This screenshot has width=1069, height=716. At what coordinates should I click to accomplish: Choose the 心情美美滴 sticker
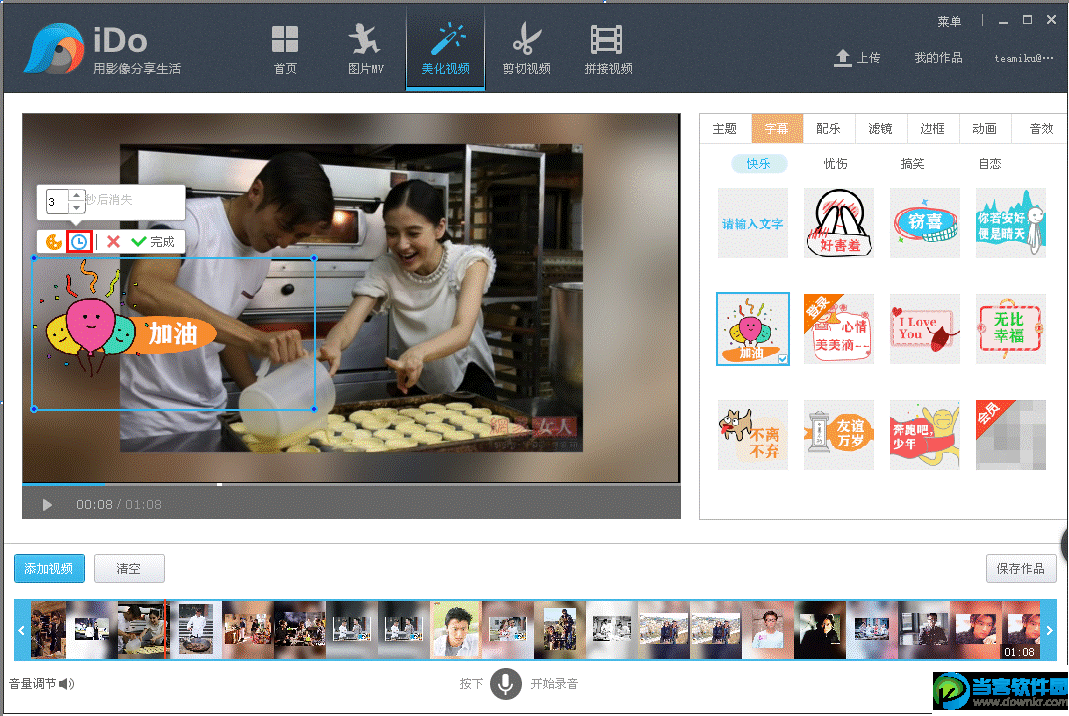[839, 329]
